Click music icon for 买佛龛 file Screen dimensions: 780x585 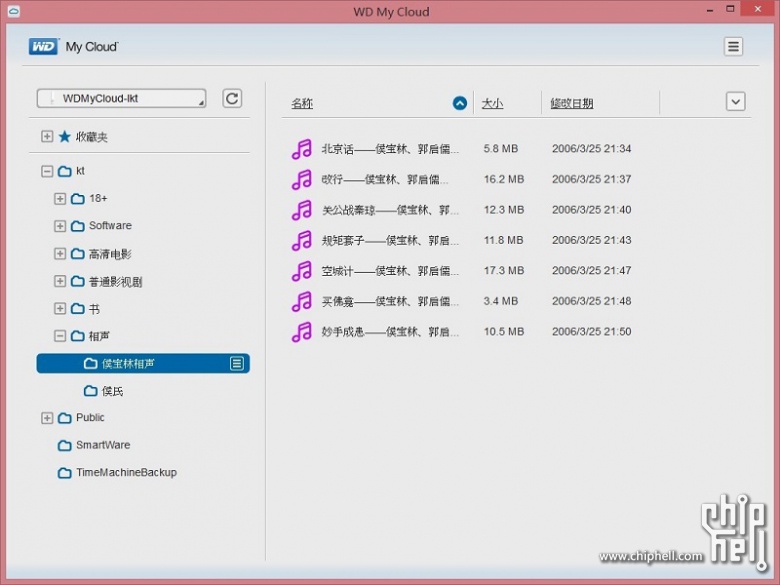pos(301,301)
